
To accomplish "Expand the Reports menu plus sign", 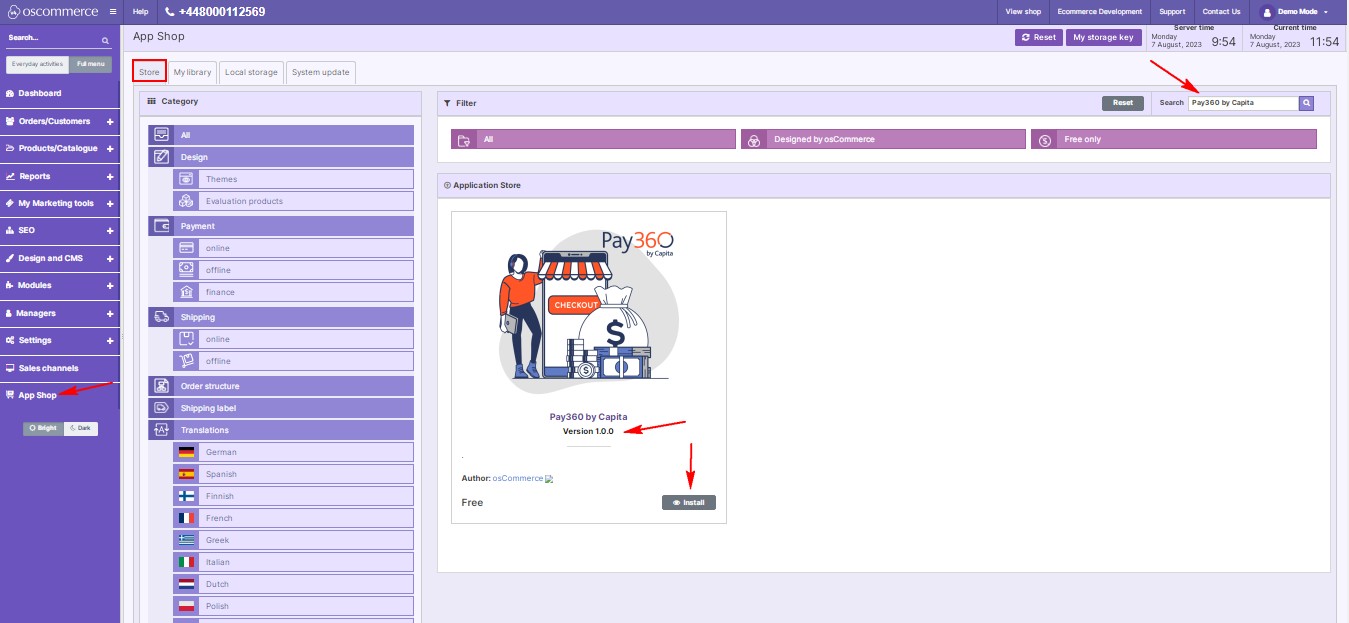I will pos(110,176).
